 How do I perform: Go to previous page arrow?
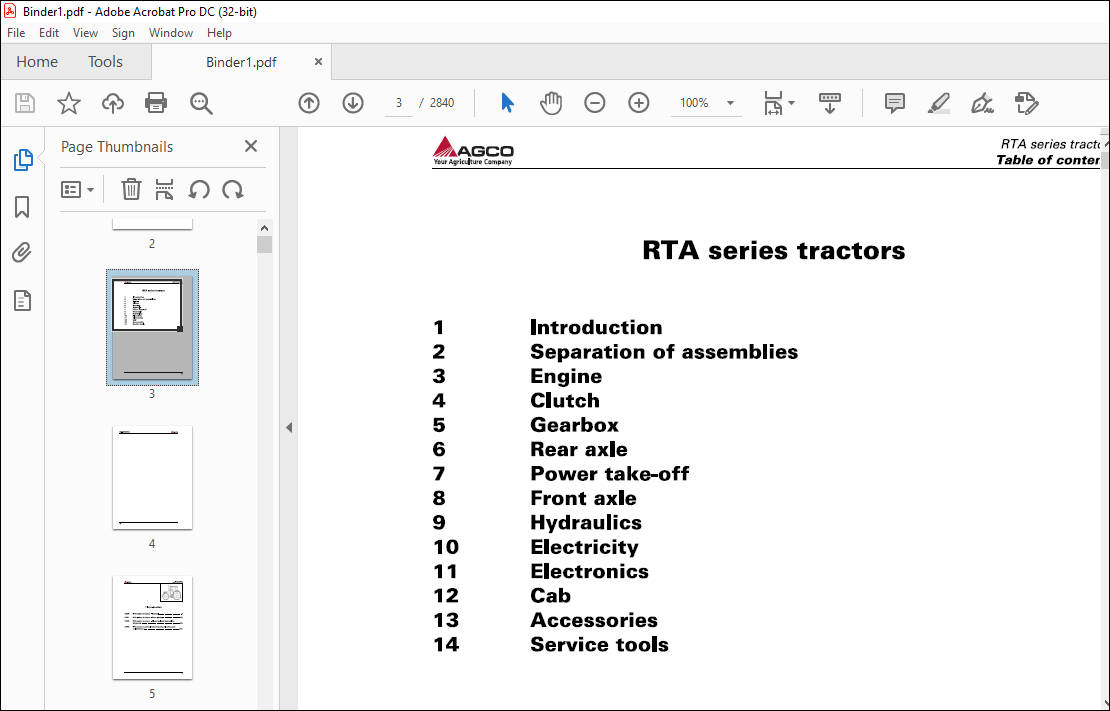[309, 103]
